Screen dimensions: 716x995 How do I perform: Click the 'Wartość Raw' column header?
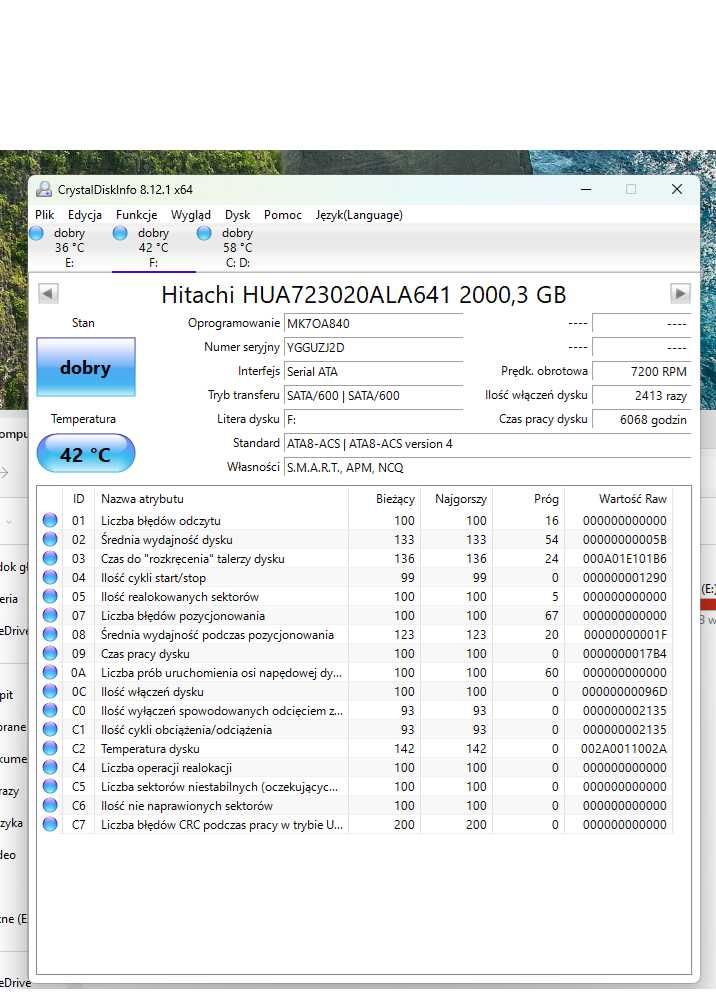pos(618,499)
